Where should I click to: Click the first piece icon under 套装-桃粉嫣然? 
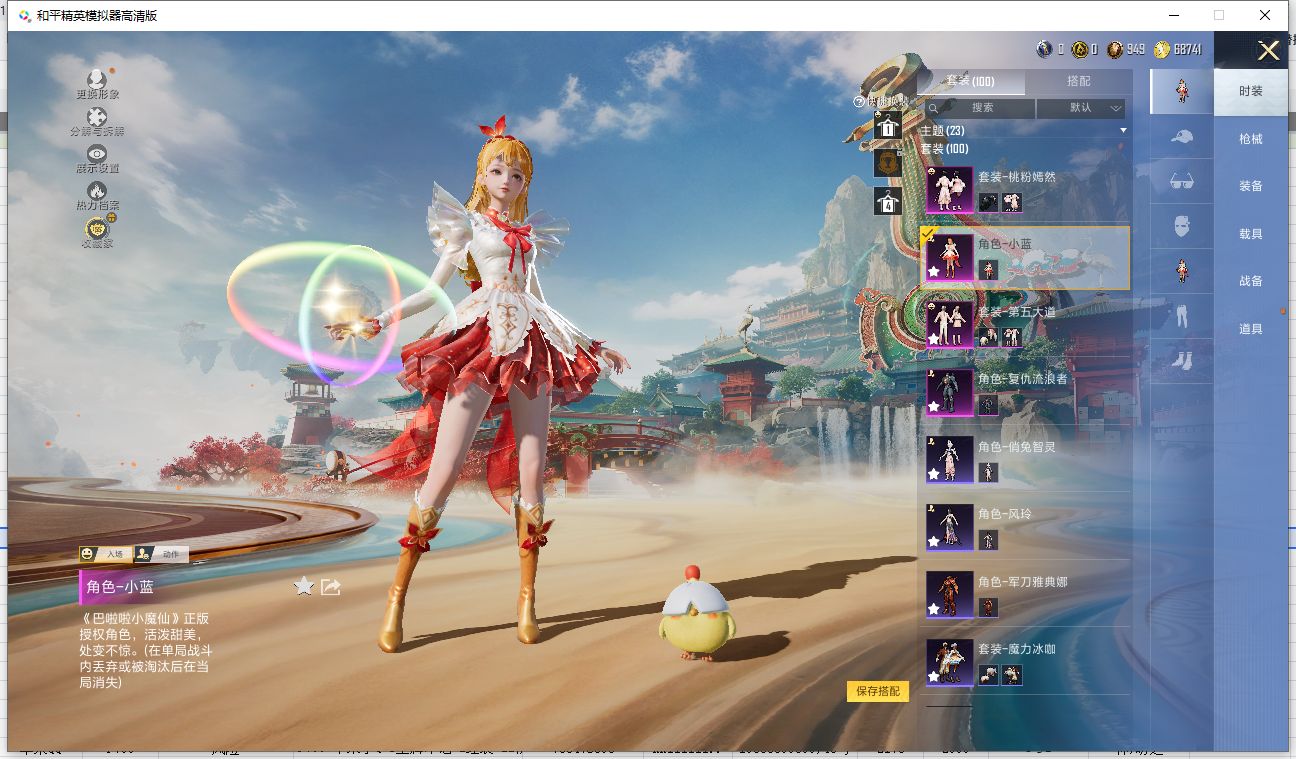(988, 202)
